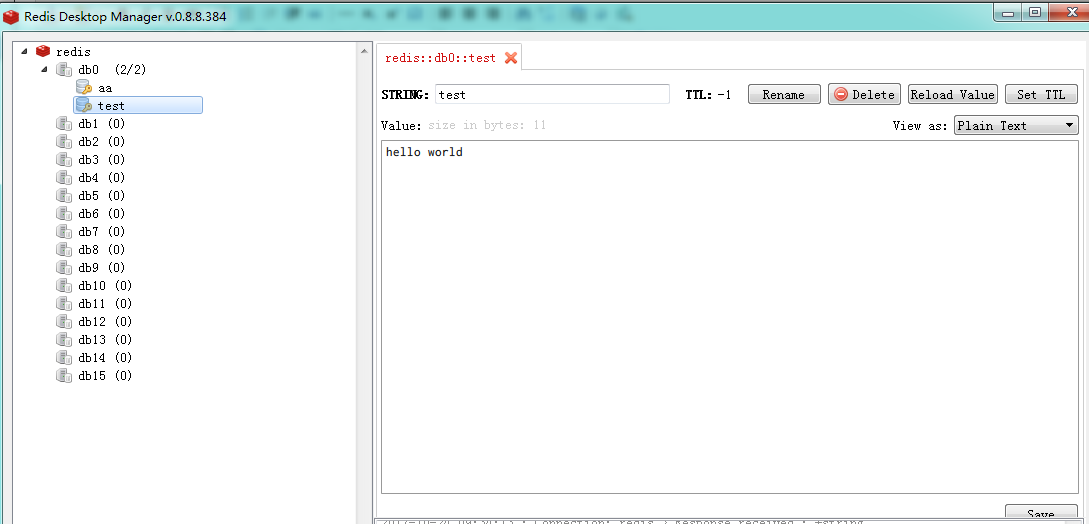The width and height of the screenshot is (1089, 524).
Task: Click the db3 database icon
Action: (65, 160)
